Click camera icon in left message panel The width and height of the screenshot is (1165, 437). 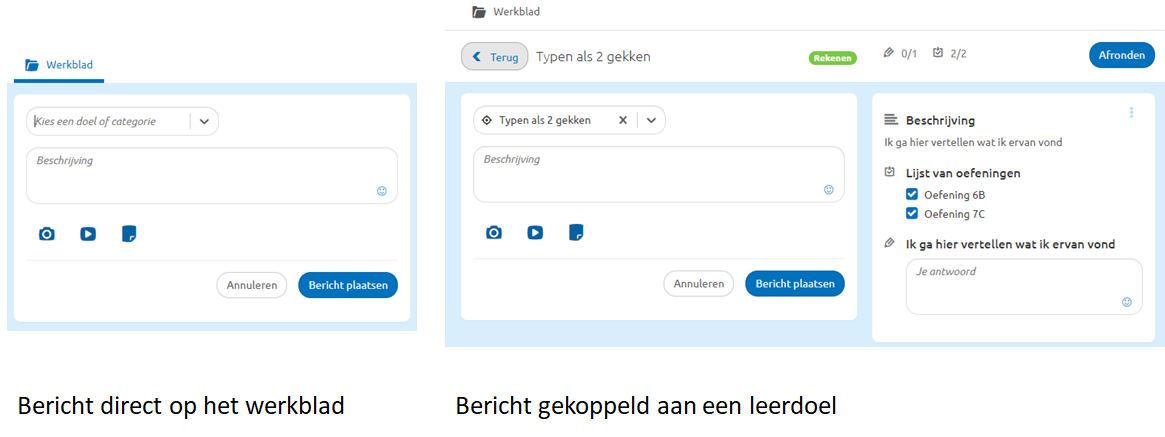pyautogui.click(x=47, y=234)
